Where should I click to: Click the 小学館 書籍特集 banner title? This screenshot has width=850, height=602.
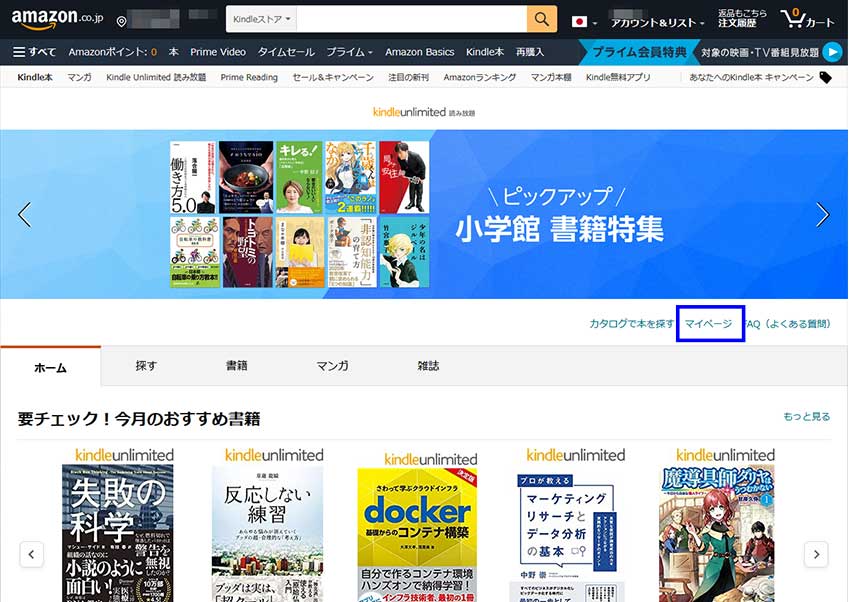coord(559,229)
